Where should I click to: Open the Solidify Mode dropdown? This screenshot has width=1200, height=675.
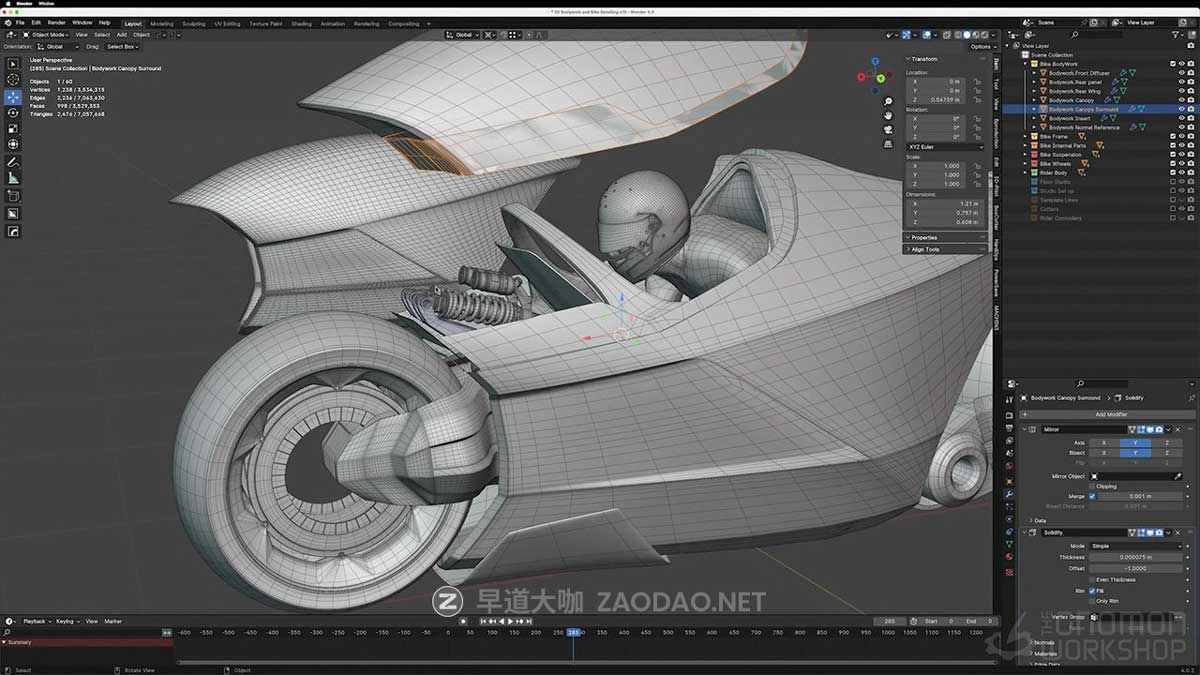point(1135,545)
